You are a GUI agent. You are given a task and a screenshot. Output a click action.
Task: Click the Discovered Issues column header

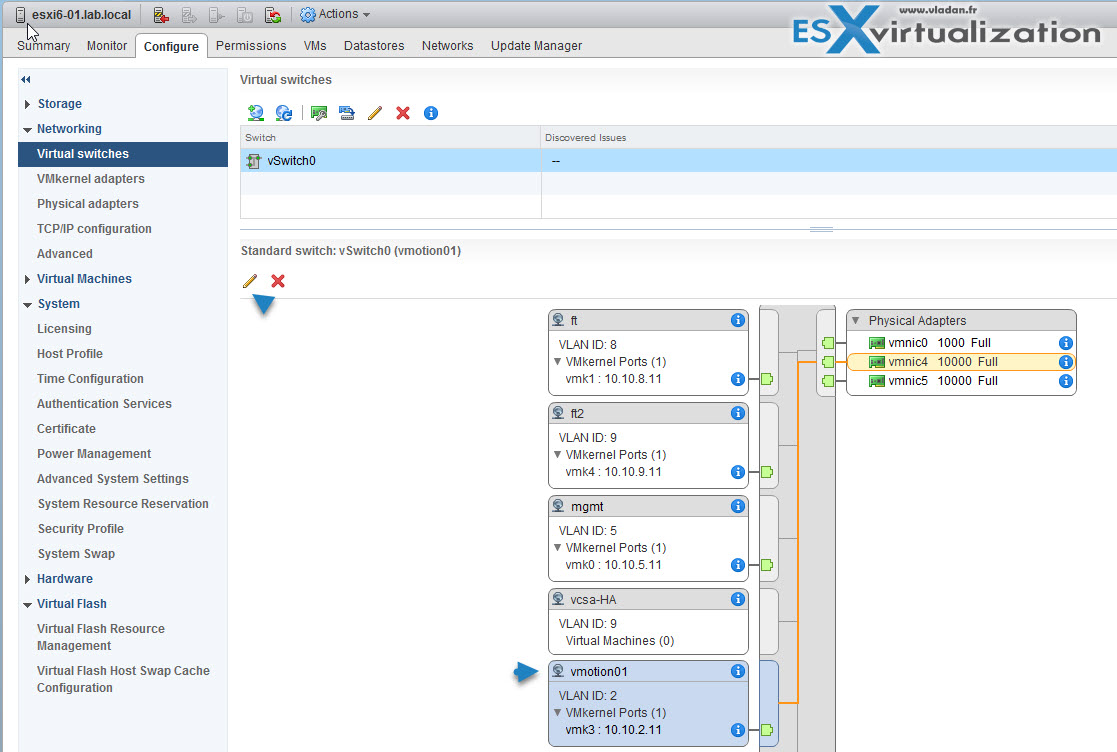828,137
